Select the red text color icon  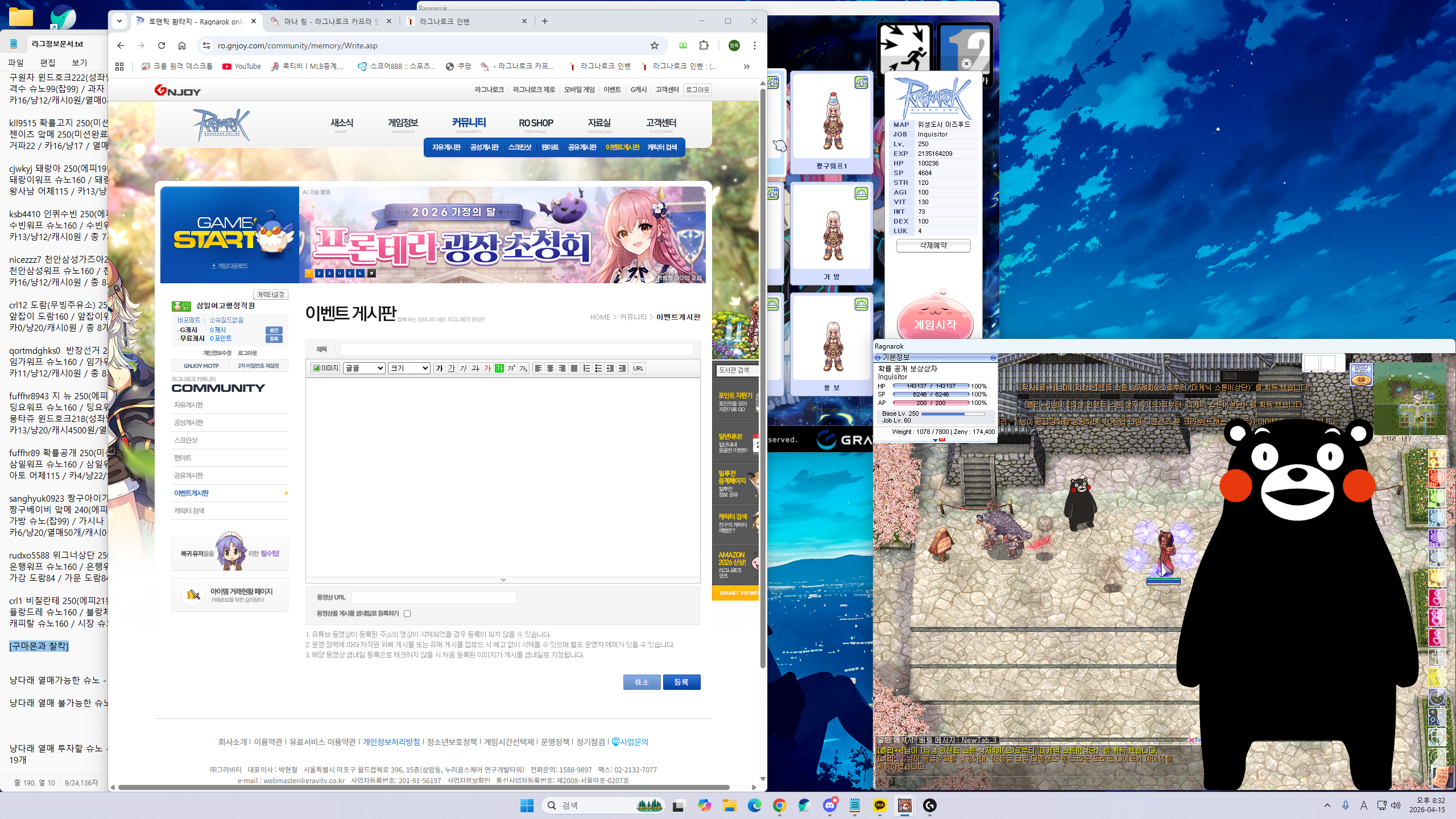pos(487,368)
